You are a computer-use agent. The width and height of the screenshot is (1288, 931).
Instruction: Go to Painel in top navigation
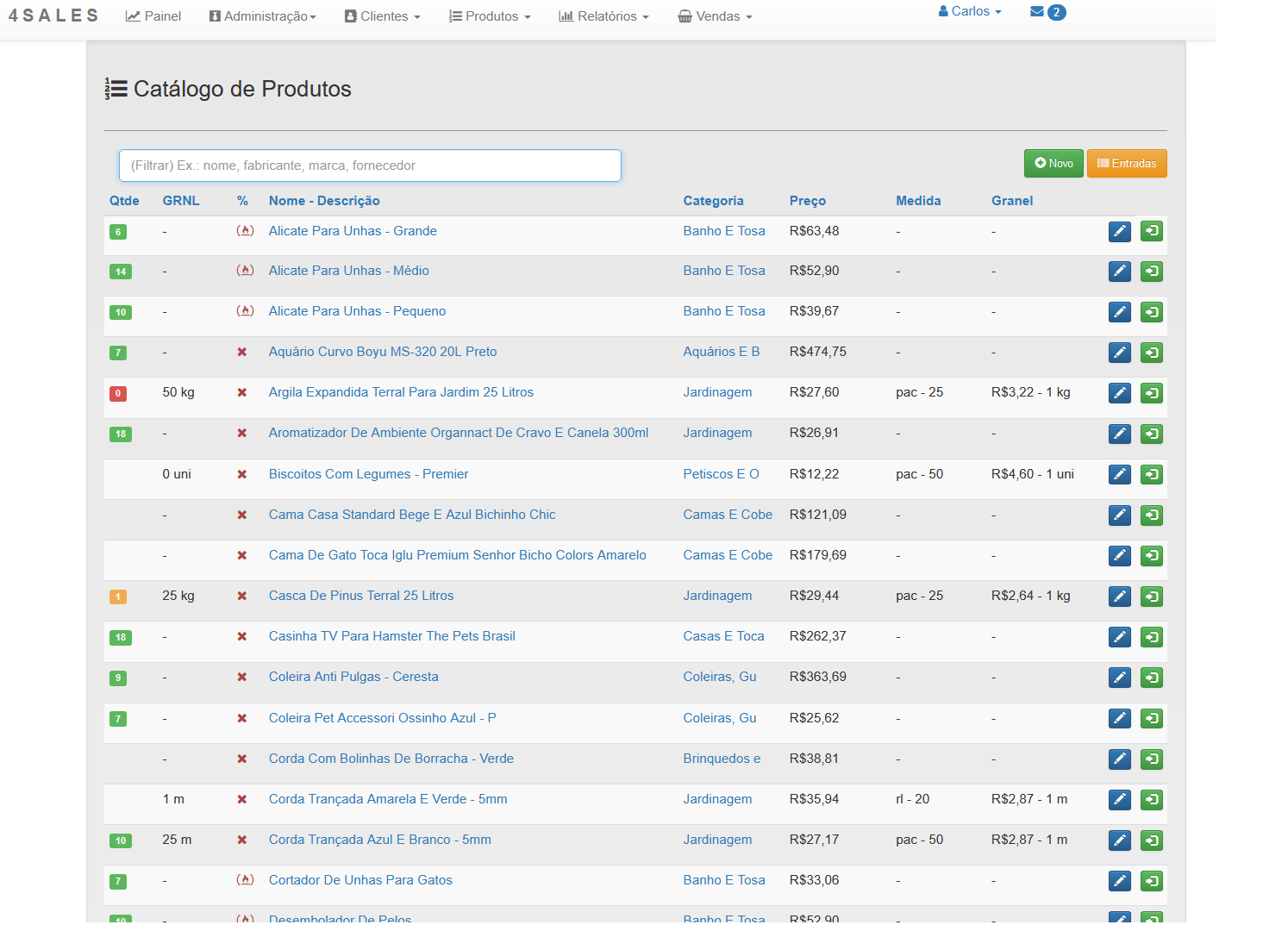pos(153,16)
